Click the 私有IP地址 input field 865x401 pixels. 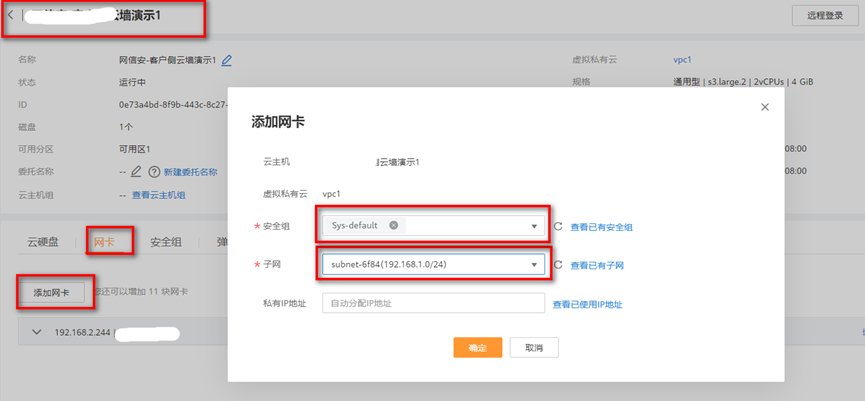(433, 303)
